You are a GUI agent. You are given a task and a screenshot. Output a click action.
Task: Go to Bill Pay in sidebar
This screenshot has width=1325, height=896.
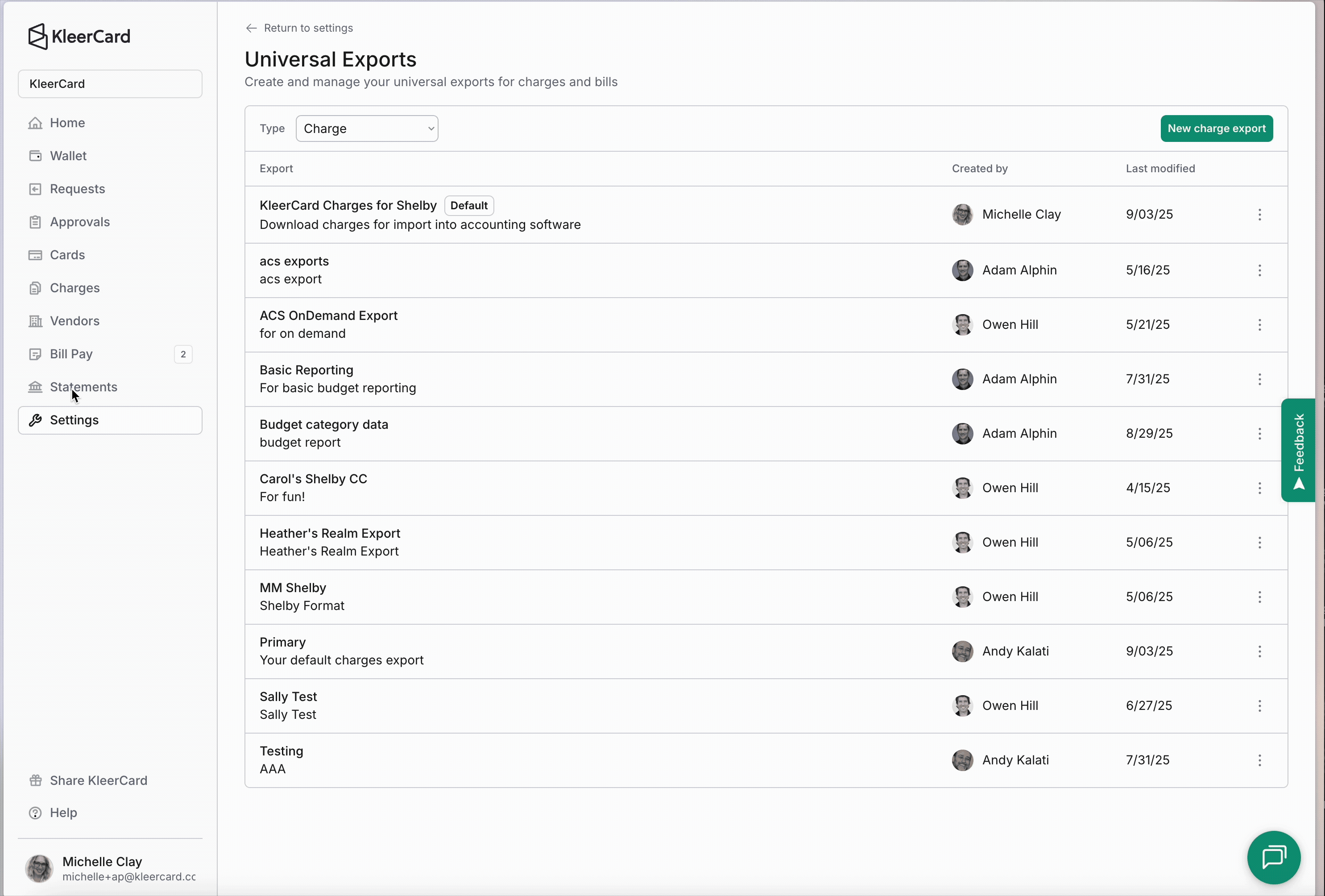71,354
